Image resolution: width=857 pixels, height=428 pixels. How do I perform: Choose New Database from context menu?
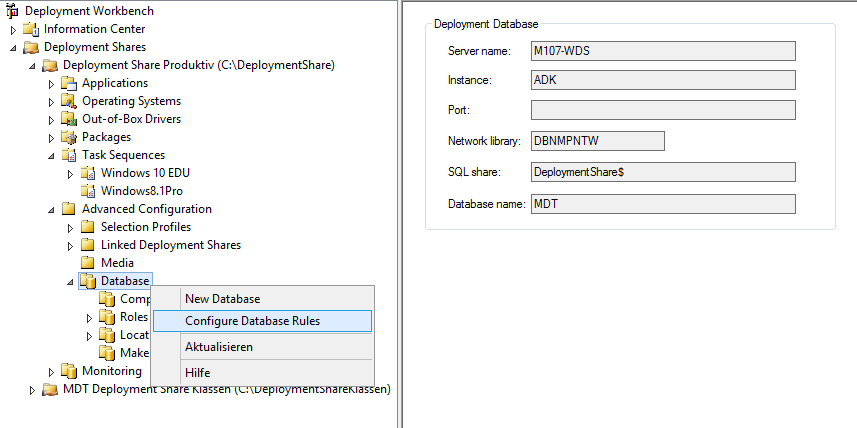click(222, 299)
